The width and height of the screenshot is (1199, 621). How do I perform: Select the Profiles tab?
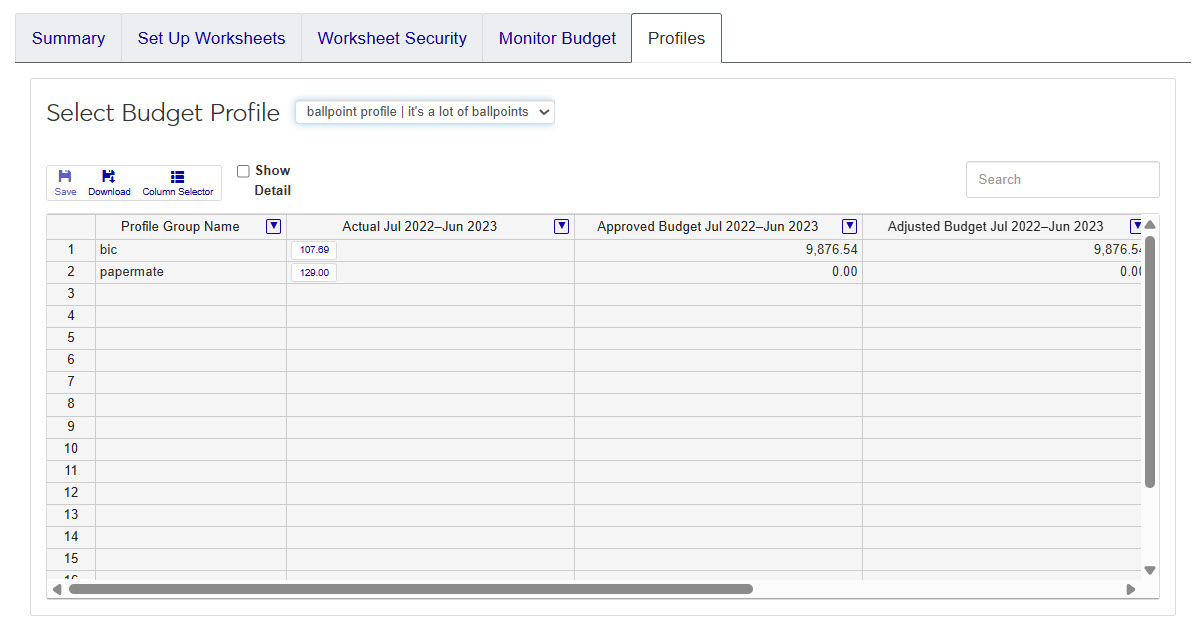[676, 38]
